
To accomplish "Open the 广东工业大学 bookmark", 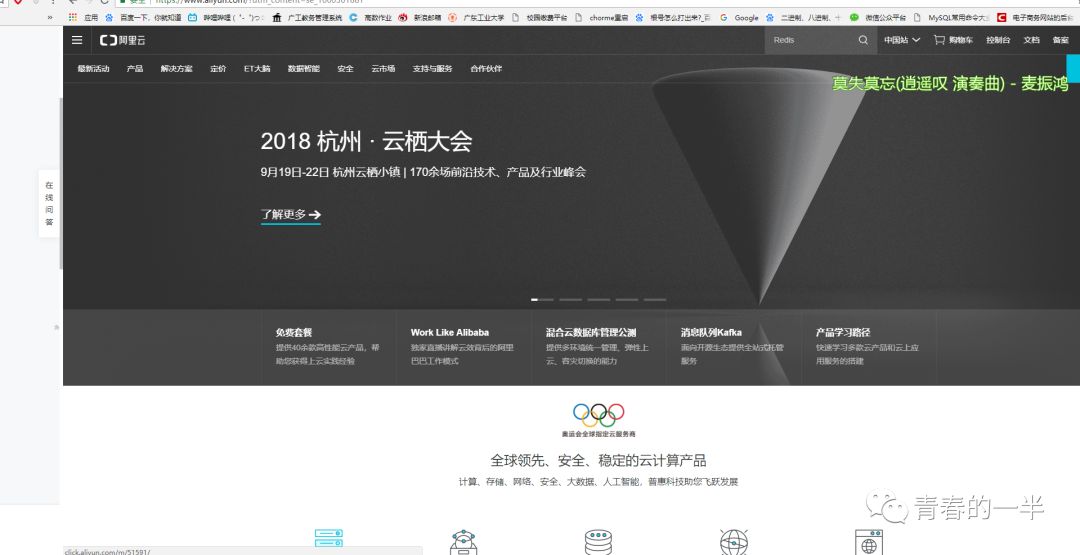I will (476, 17).
